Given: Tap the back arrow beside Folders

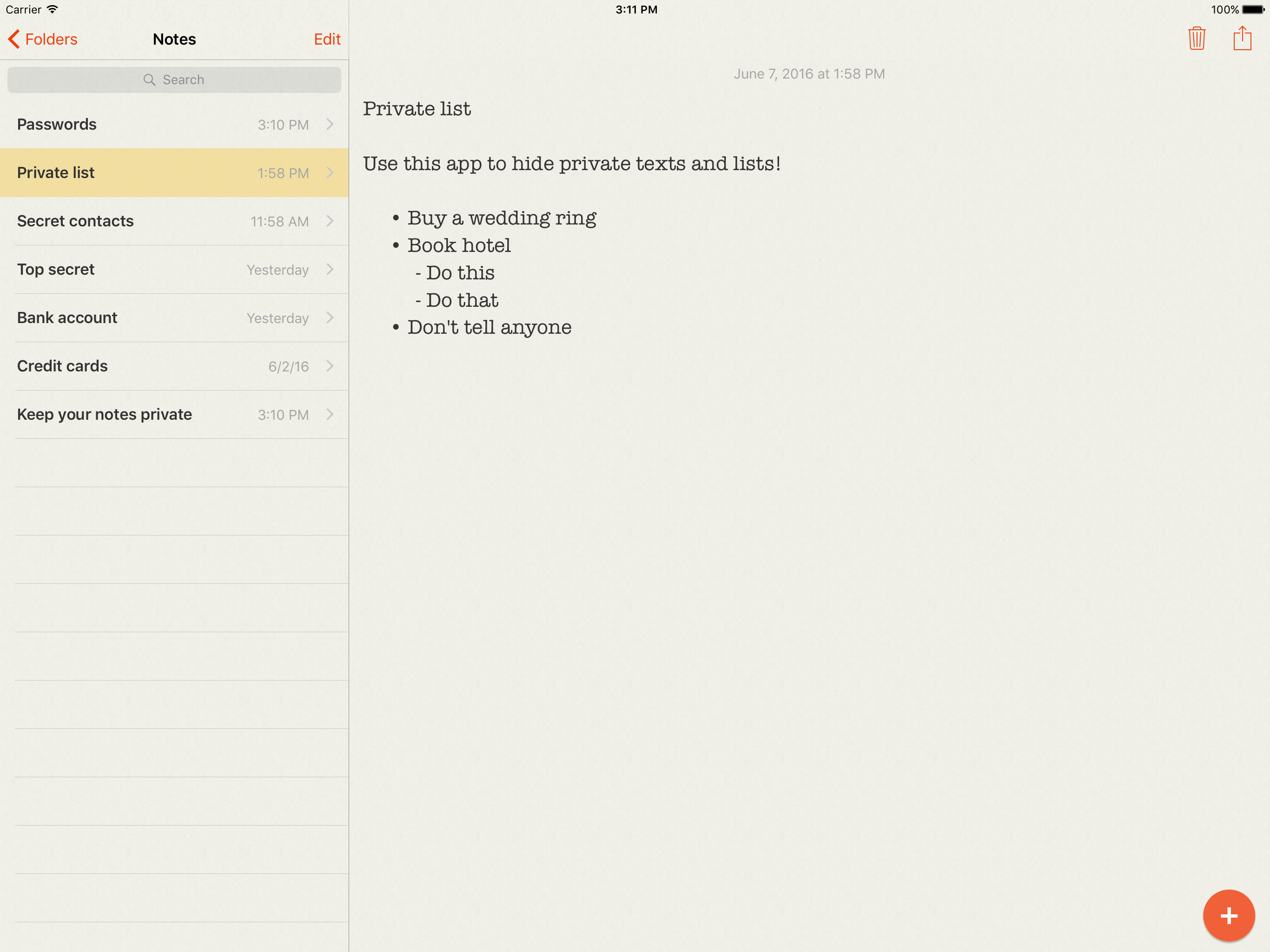Looking at the screenshot, I should 14,39.
